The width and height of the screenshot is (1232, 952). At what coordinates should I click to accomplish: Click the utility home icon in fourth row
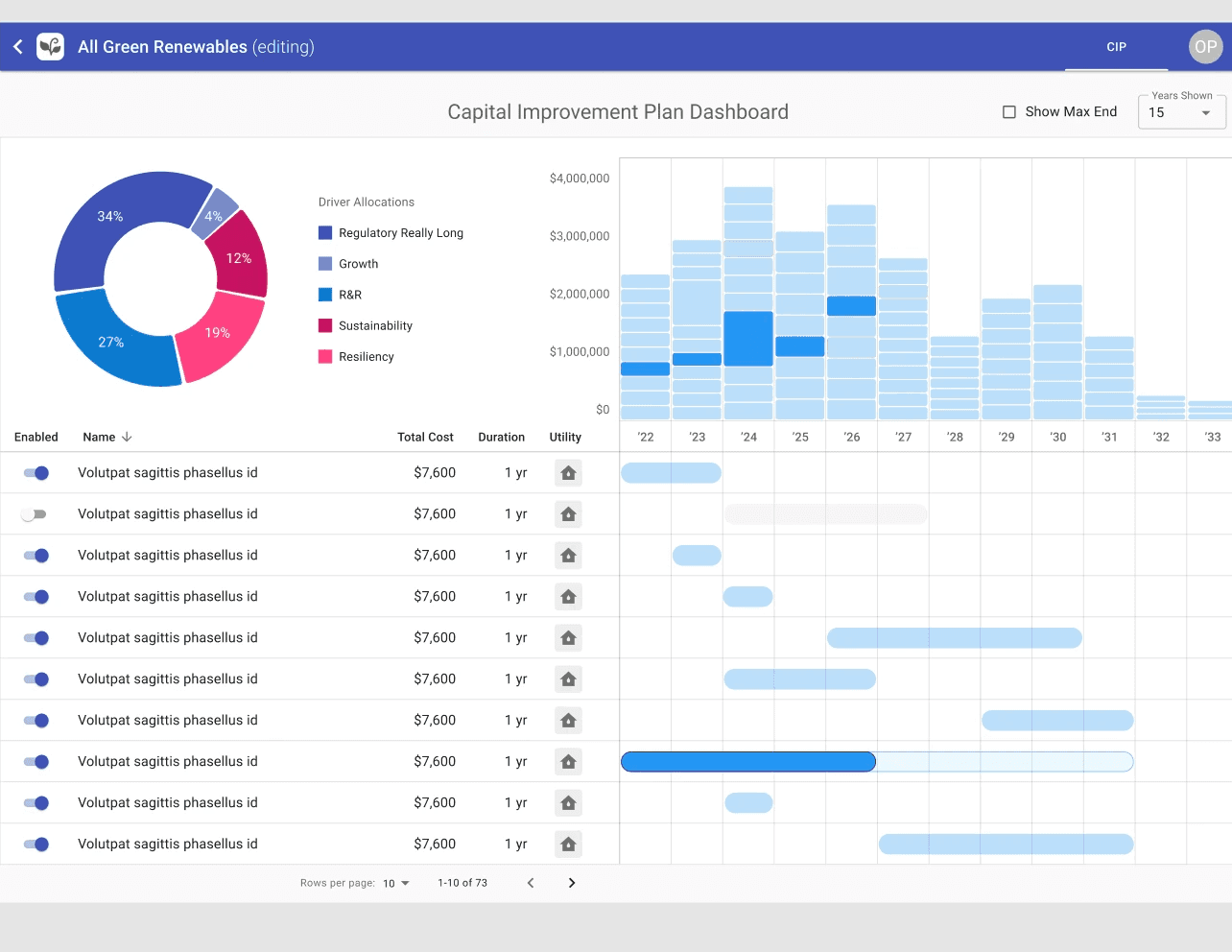pos(568,597)
